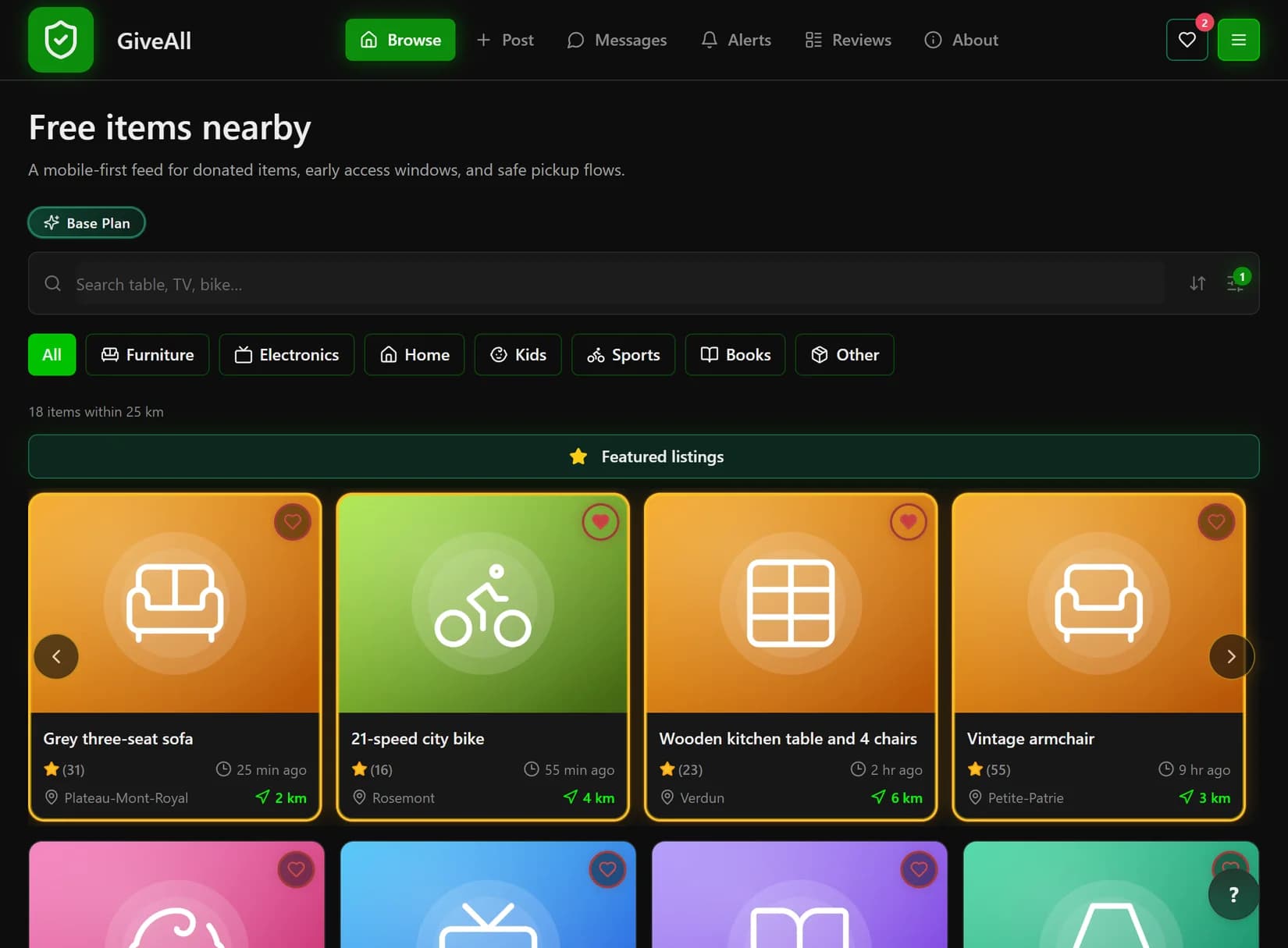The width and height of the screenshot is (1288, 948).
Task: Click the "25 min ago" clock icon
Action: 223,769
